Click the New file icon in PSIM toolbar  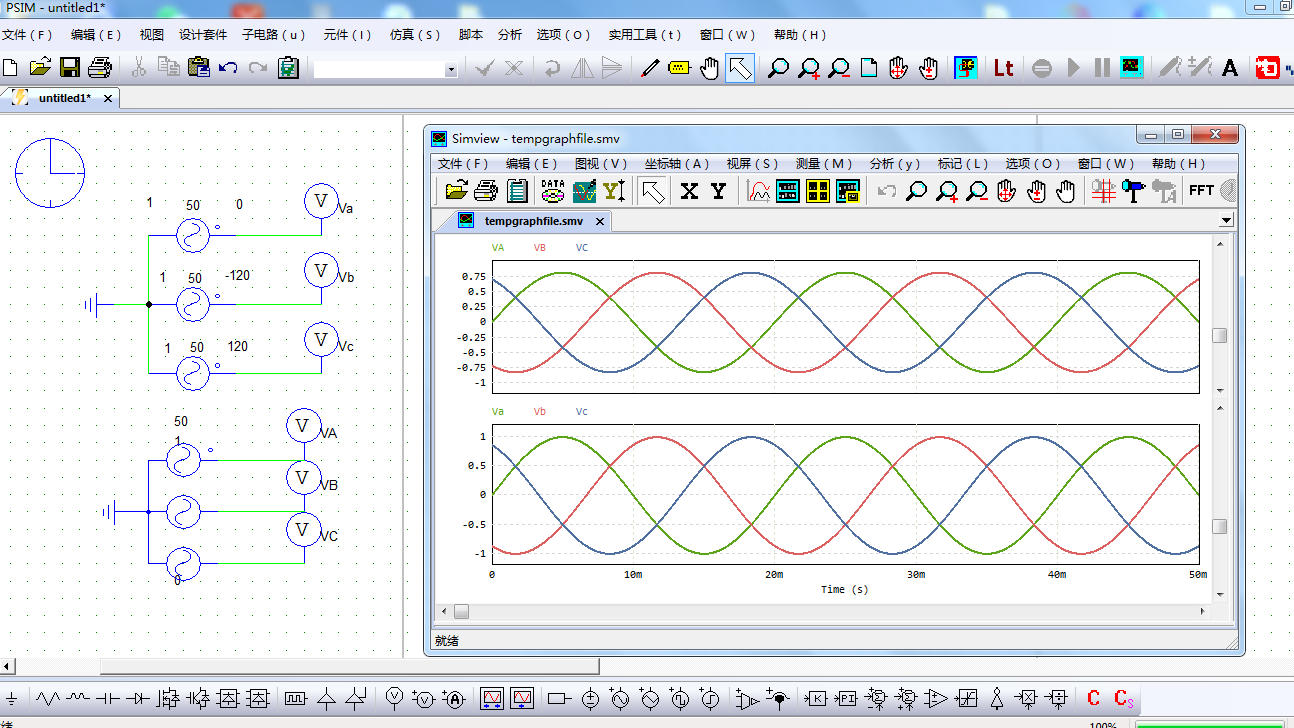pyautogui.click(x=10, y=68)
